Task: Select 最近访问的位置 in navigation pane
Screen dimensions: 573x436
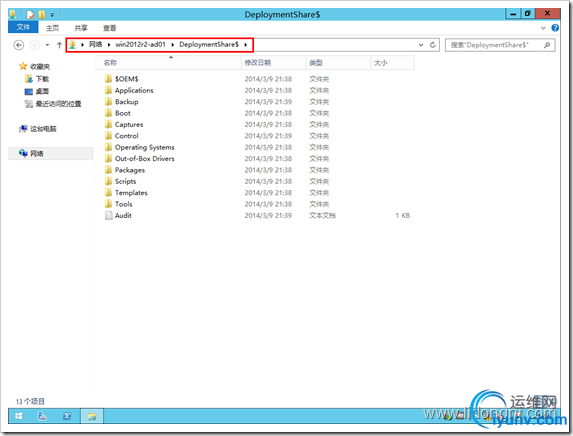Action: click(58, 104)
